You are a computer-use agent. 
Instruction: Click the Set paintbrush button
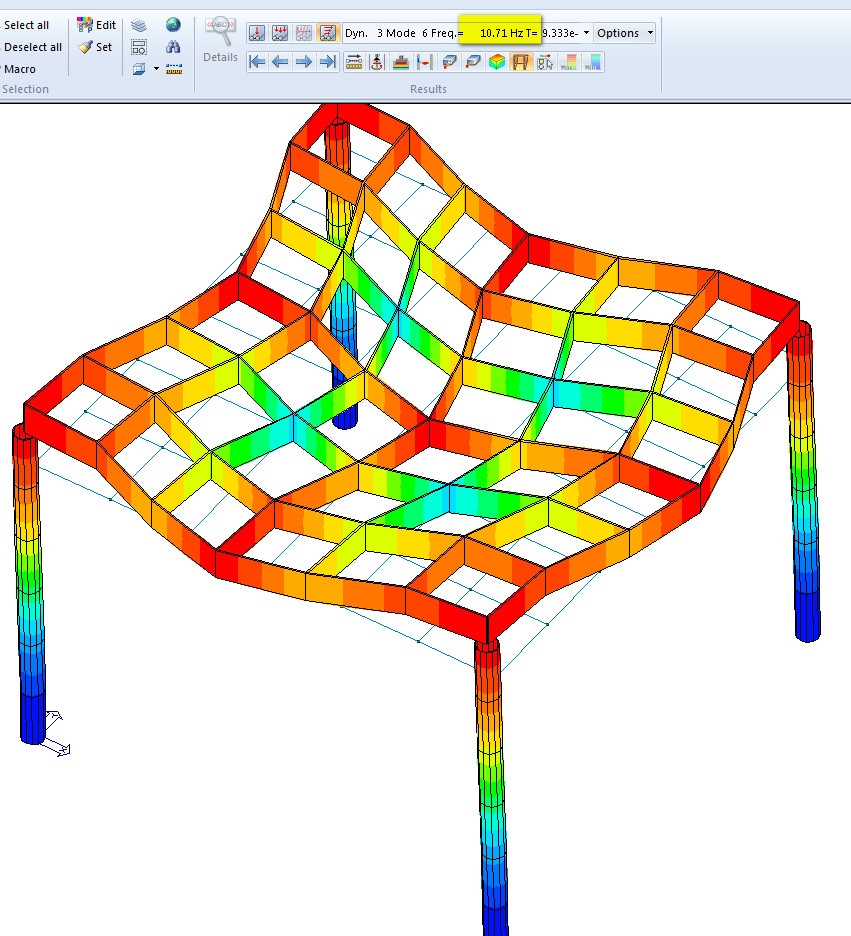coord(95,47)
